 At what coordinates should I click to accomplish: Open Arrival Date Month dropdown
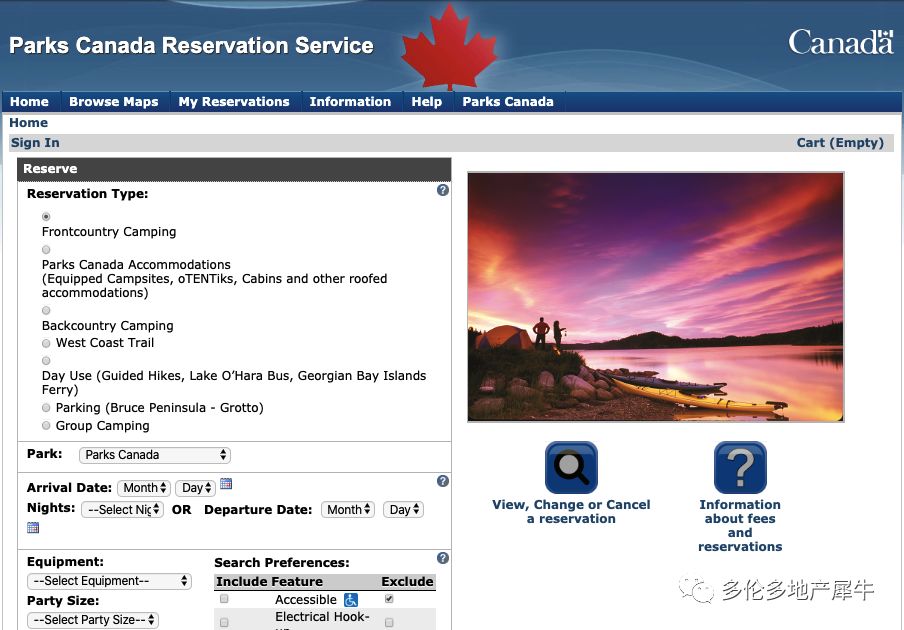pos(144,488)
